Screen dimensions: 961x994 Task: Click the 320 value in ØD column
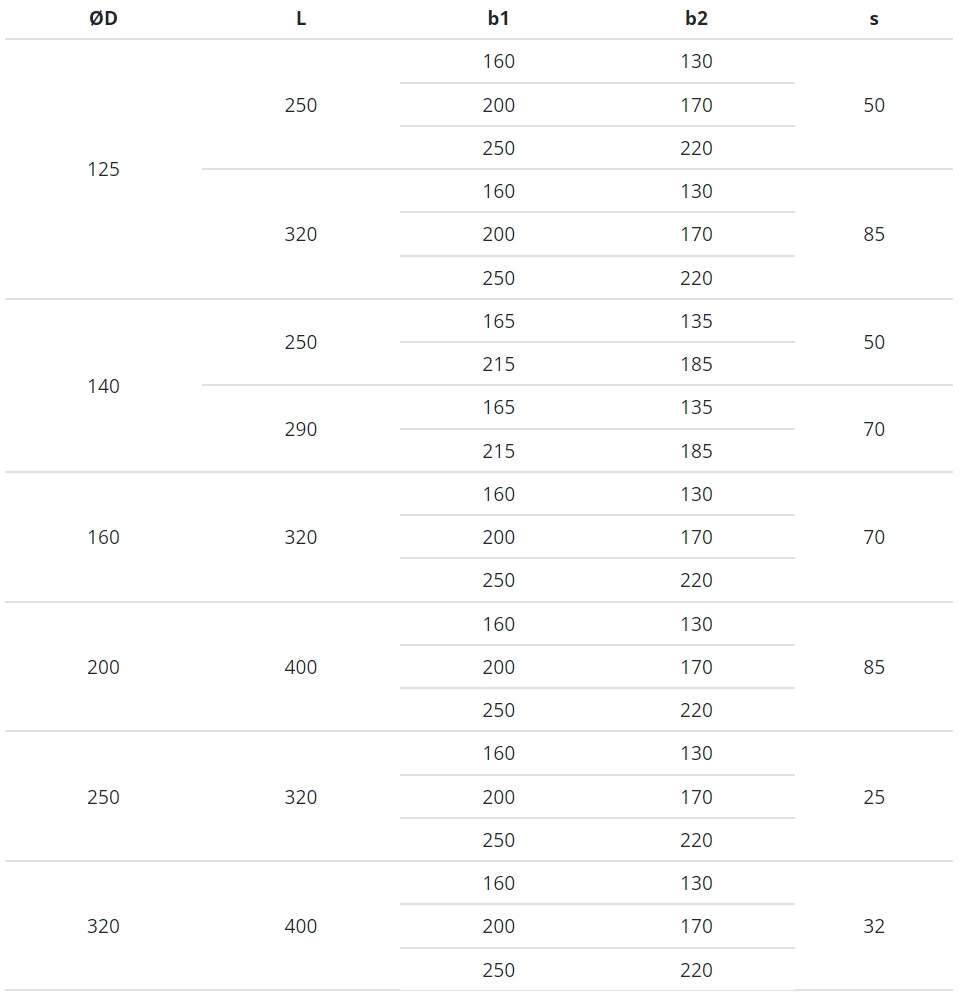pos(103,926)
